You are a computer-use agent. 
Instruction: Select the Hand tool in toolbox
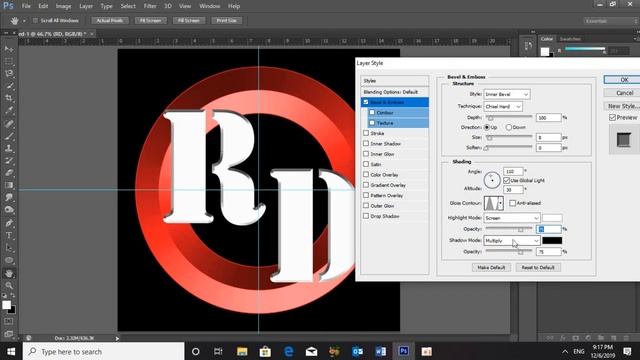coord(9,273)
